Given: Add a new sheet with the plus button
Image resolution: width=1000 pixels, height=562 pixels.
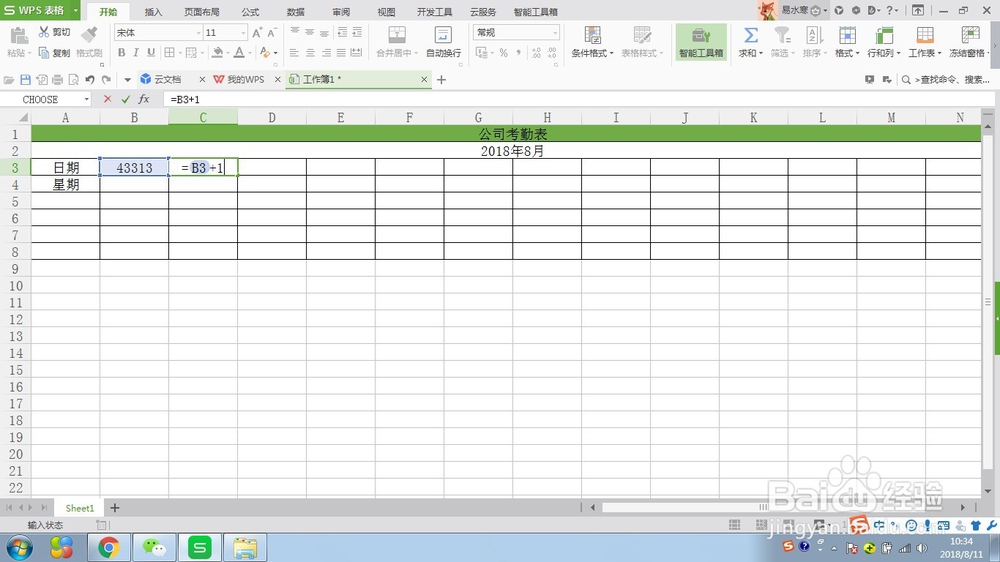Looking at the screenshot, I should [115, 508].
